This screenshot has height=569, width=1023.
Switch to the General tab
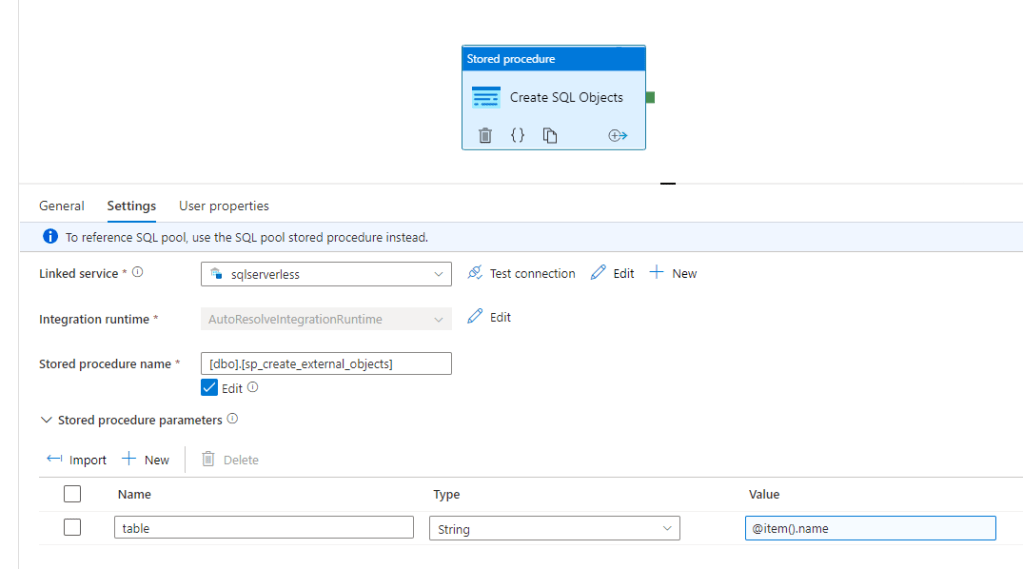[61, 206]
